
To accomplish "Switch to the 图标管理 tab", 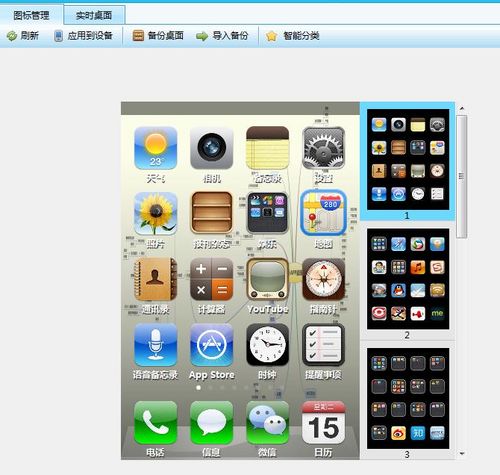I will pos(31,15).
